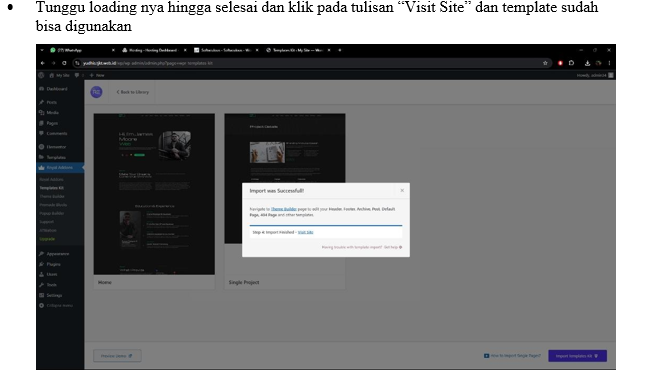
Task: Click the Import Templates Kit button
Action: (577, 356)
